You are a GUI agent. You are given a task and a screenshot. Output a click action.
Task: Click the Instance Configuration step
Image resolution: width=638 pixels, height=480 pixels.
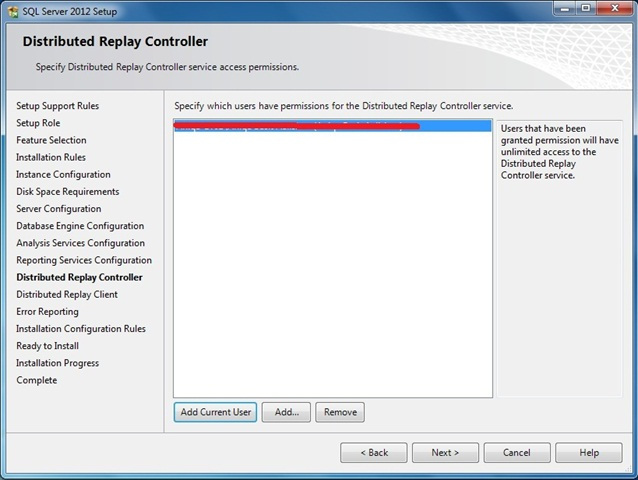63,174
